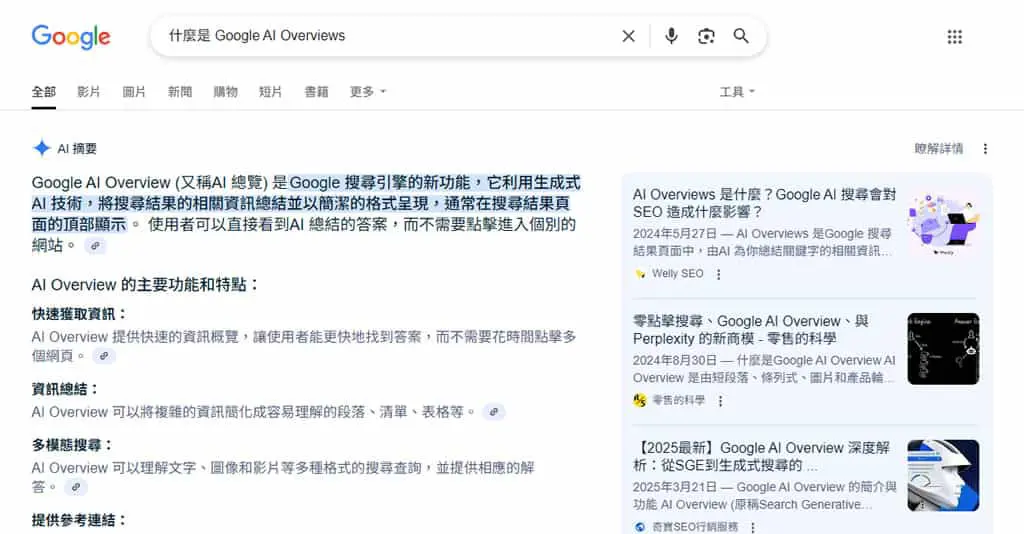Open three-dot menu beside 零售的科學
The image size is (1024, 534).
tap(720, 401)
